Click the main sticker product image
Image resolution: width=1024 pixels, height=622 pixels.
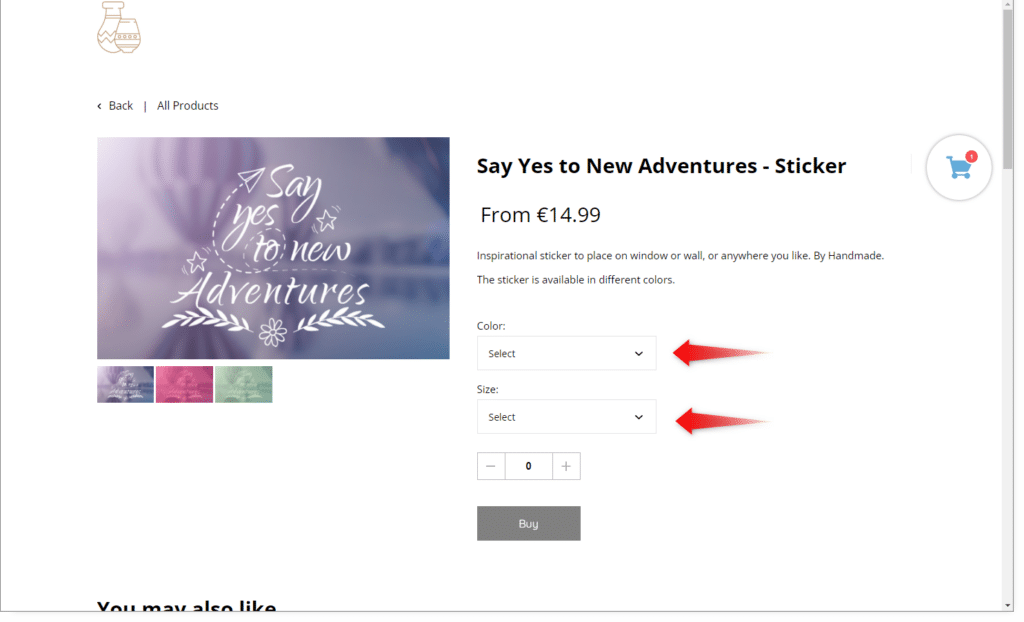pyautogui.click(x=273, y=248)
